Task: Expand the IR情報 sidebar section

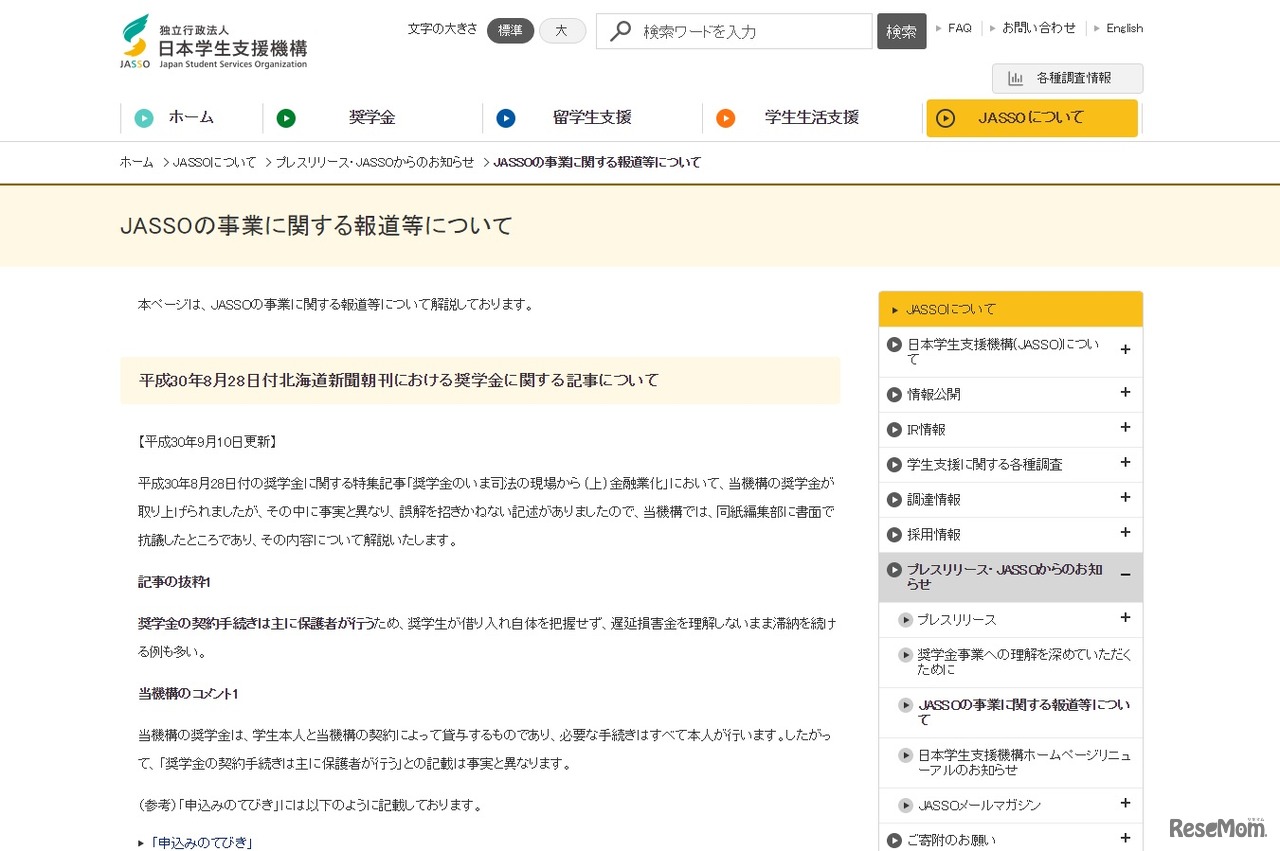Action: pos(1126,429)
